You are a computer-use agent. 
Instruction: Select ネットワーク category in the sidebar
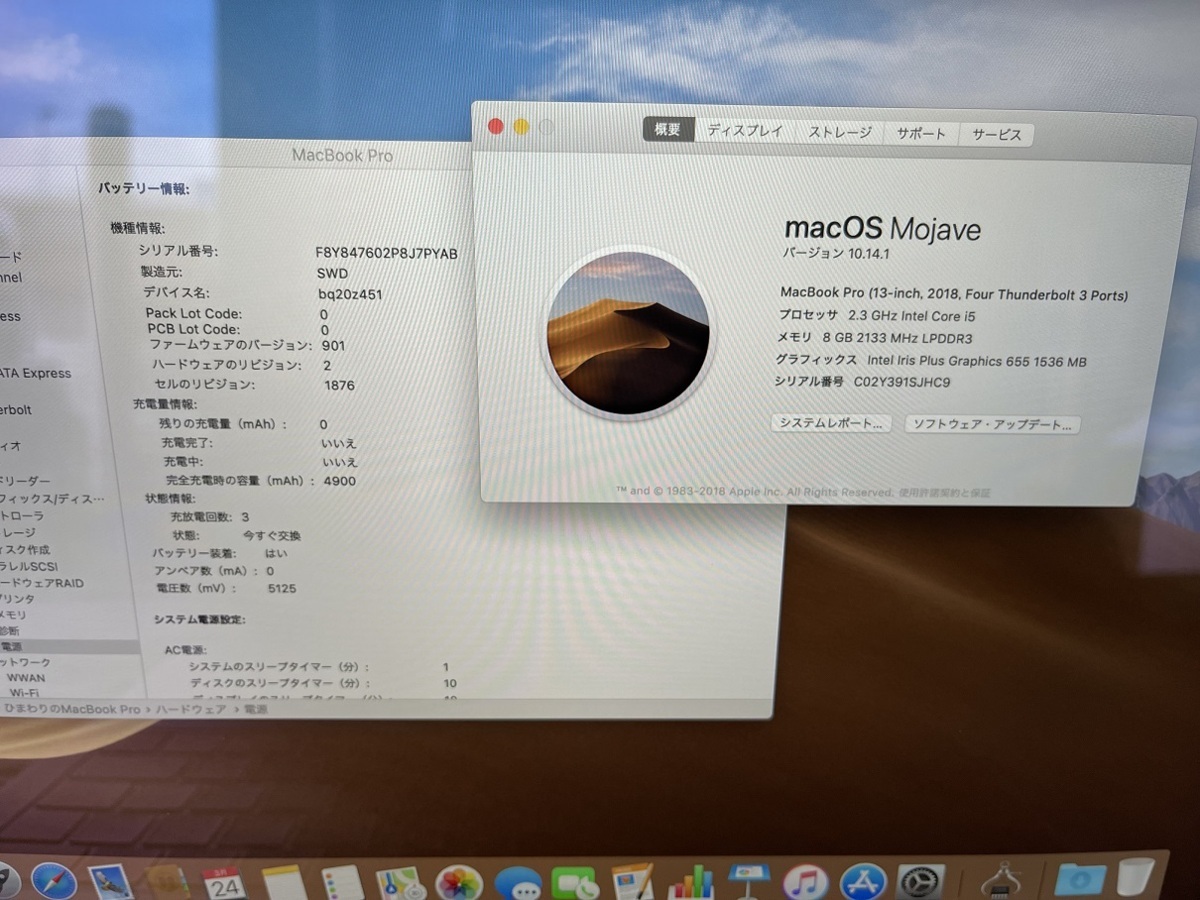pyautogui.click(x=25, y=662)
